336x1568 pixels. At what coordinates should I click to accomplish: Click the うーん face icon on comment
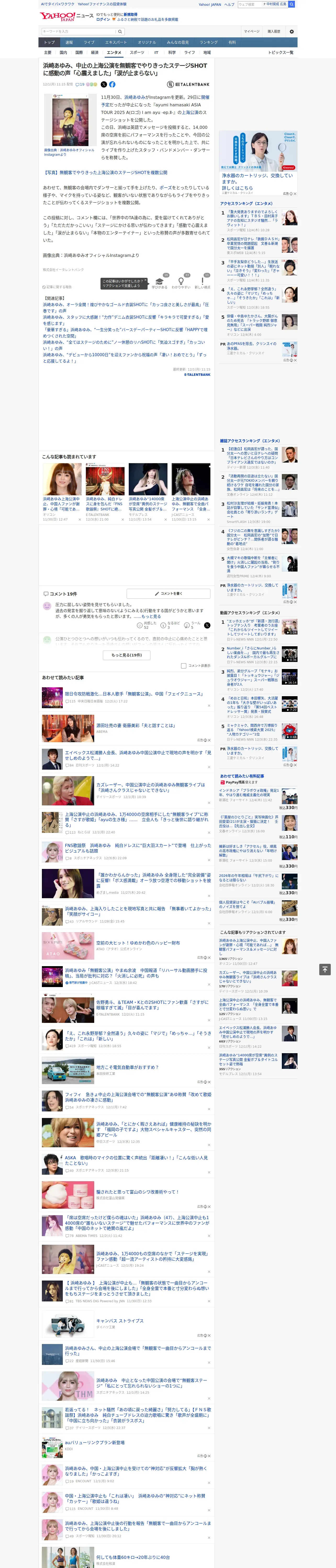point(187,625)
